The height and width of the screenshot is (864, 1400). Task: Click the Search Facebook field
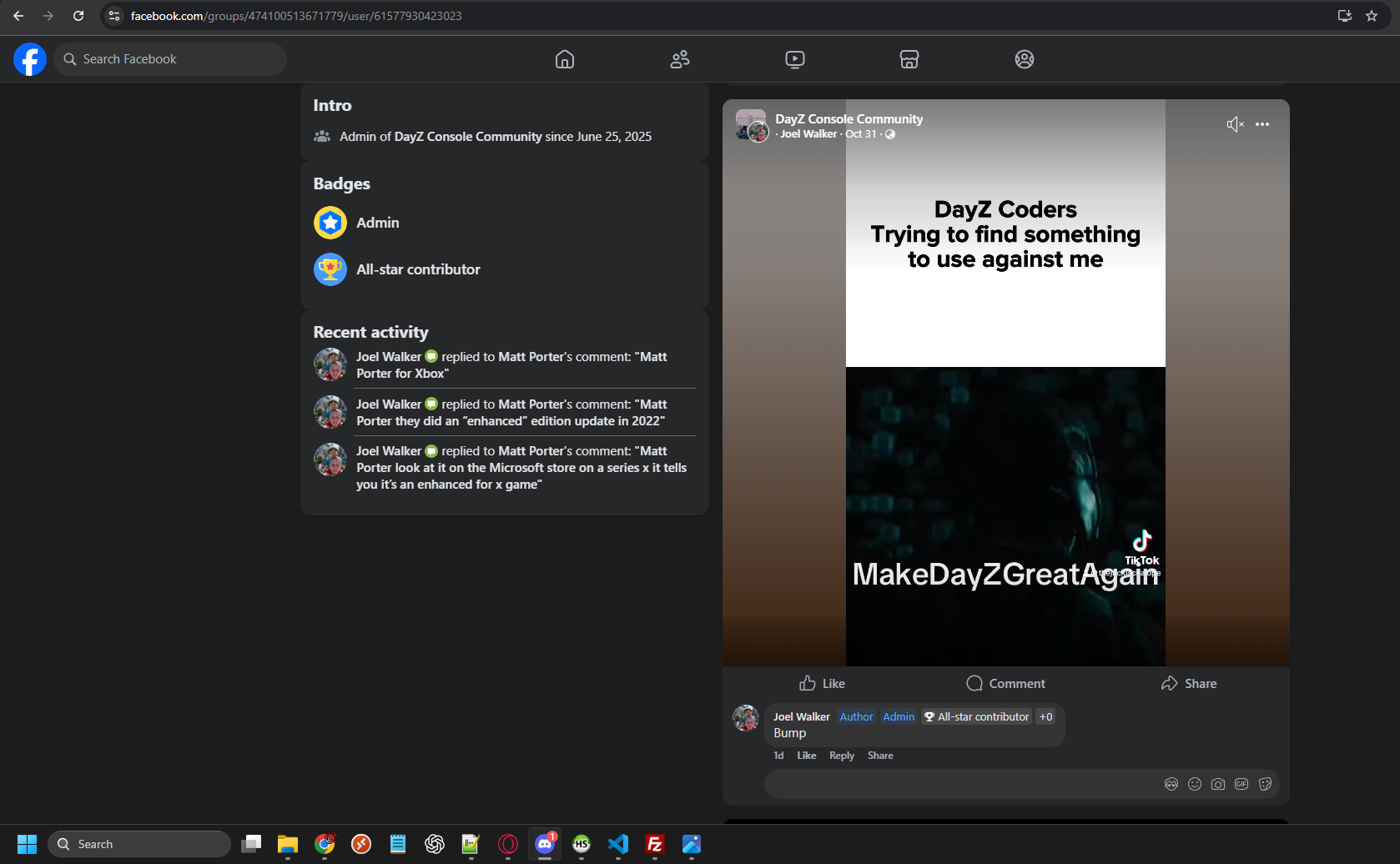click(170, 59)
